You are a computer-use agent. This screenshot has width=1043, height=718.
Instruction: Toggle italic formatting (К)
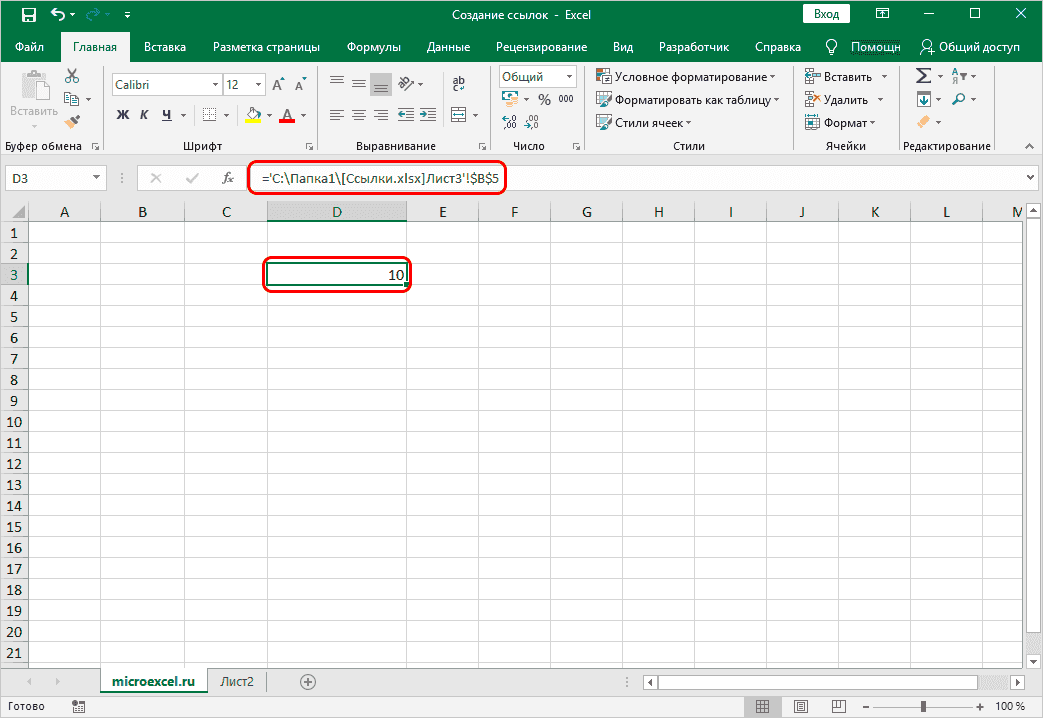pyautogui.click(x=145, y=114)
